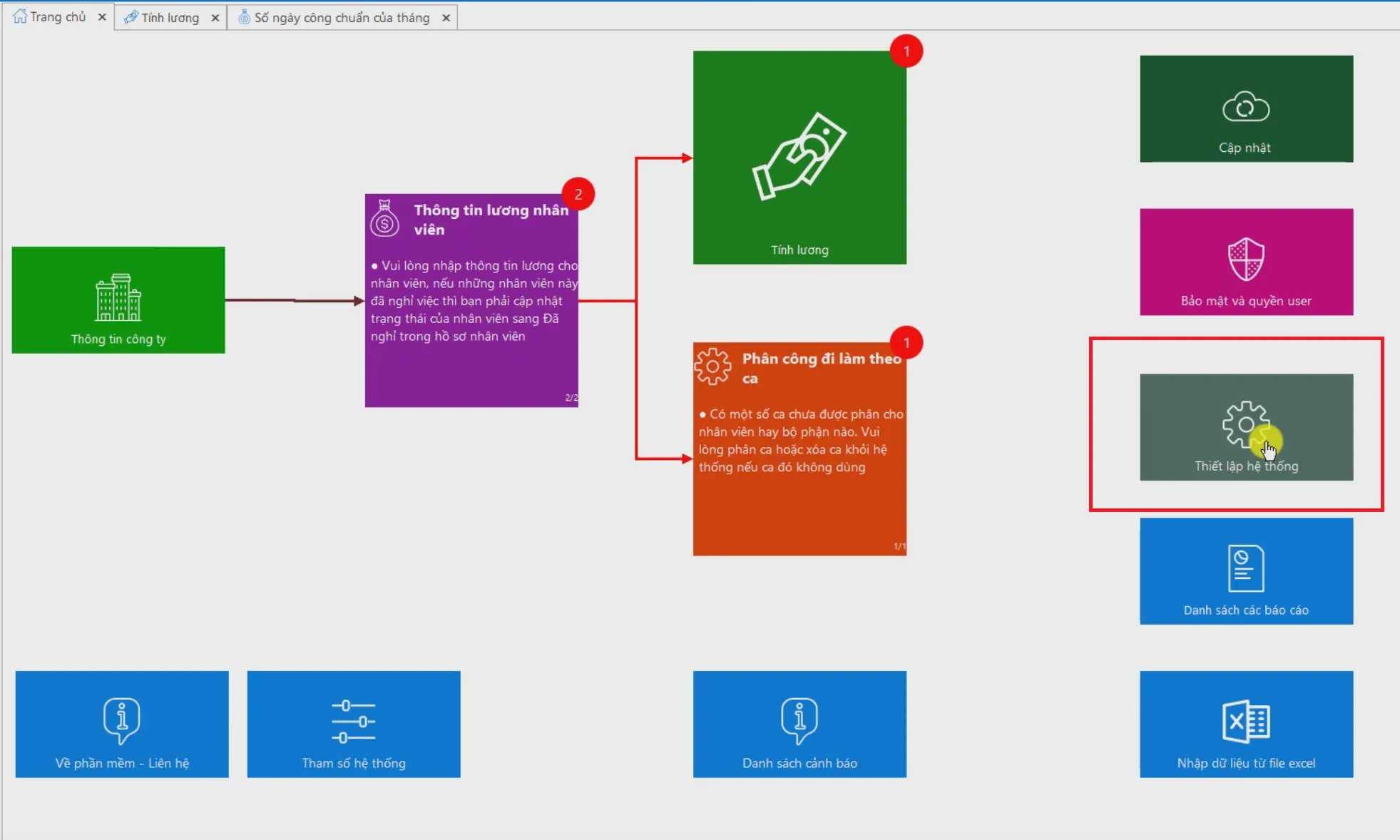This screenshot has height=840, width=1400.
Task: Close the Số ngày công chuẩn của tháng tab
Action: 446,18
